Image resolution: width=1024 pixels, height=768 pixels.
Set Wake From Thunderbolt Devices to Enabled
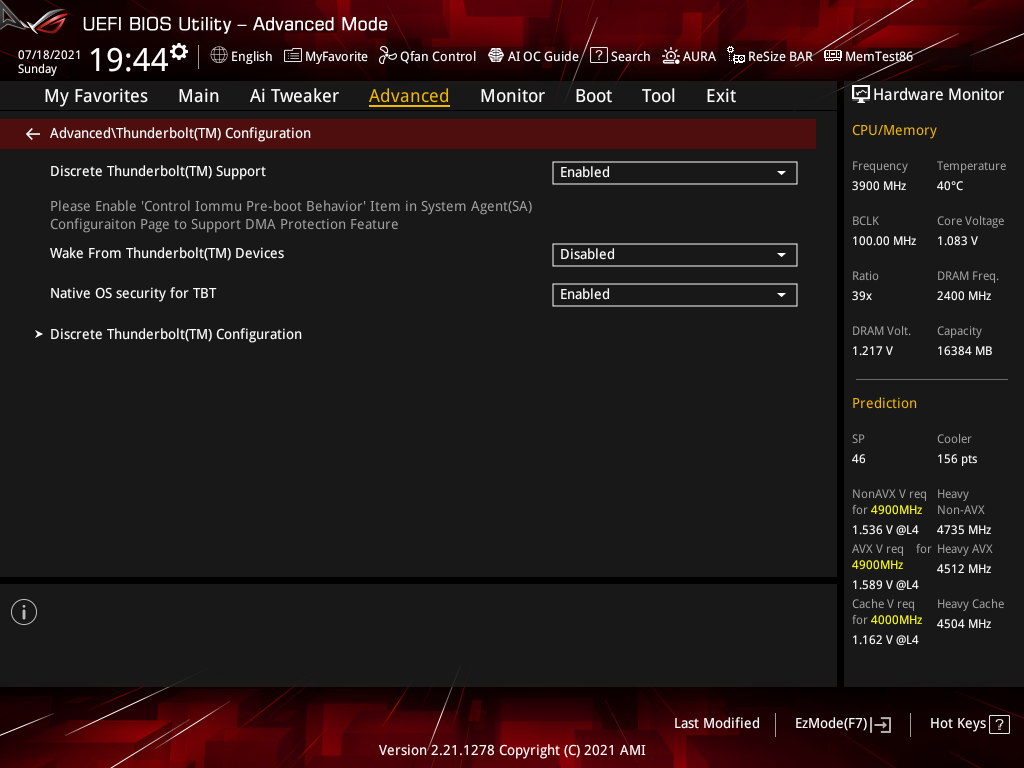(674, 254)
